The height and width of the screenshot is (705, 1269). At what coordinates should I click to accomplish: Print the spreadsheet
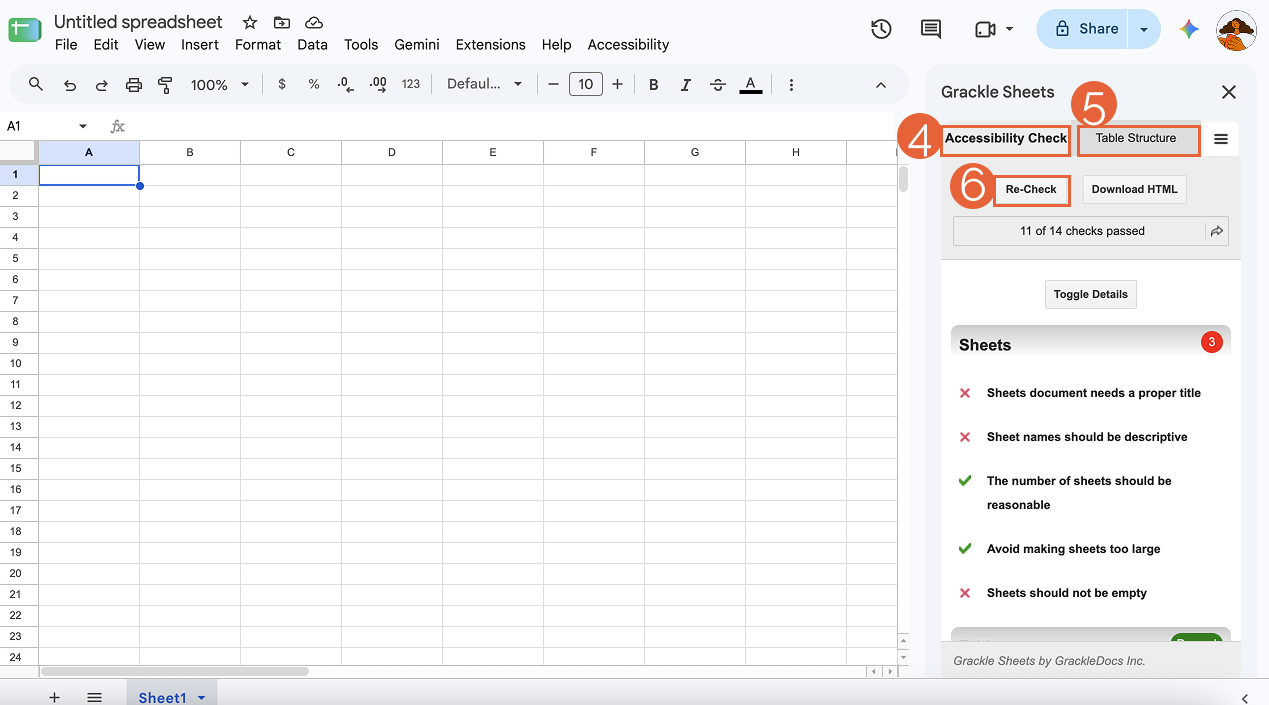134,85
